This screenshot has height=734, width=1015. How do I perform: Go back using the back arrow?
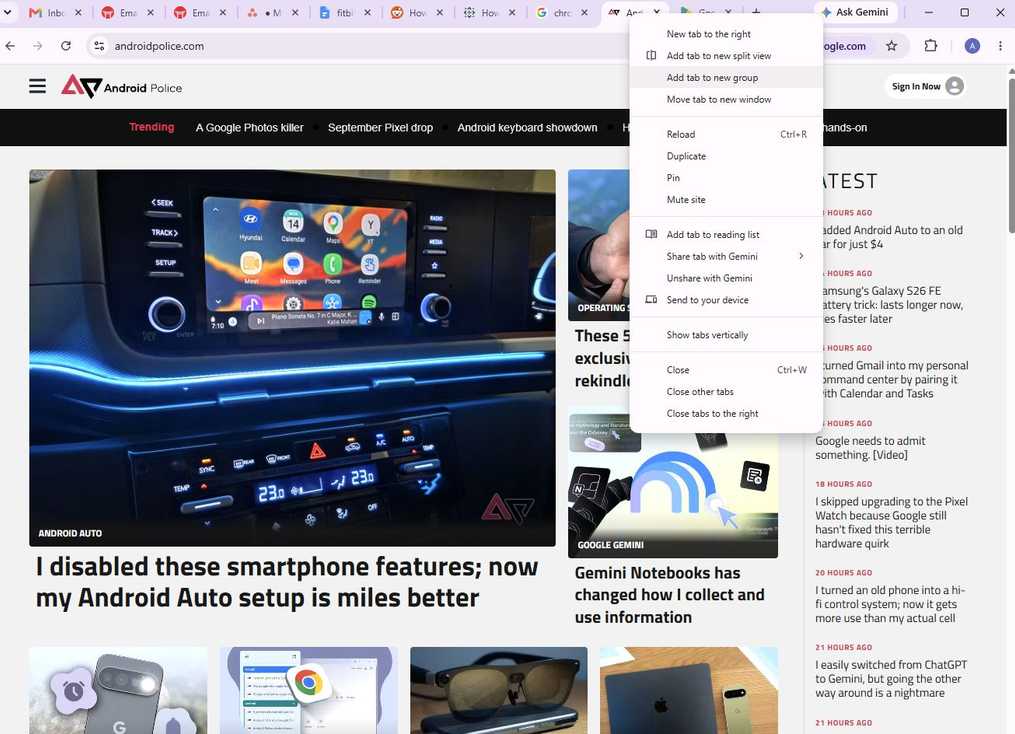10,46
